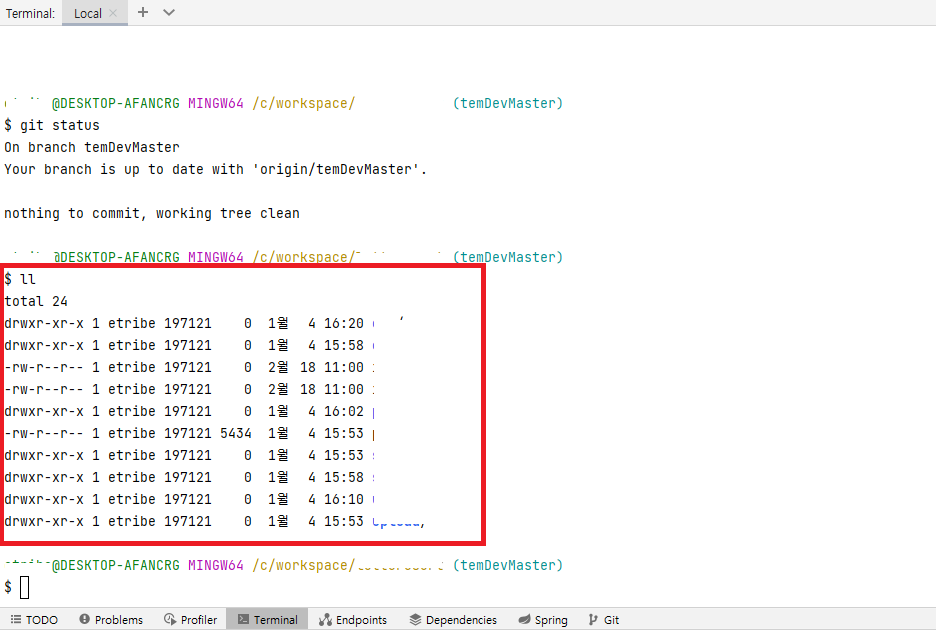Switch to the Local terminal tab

pos(88,13)
